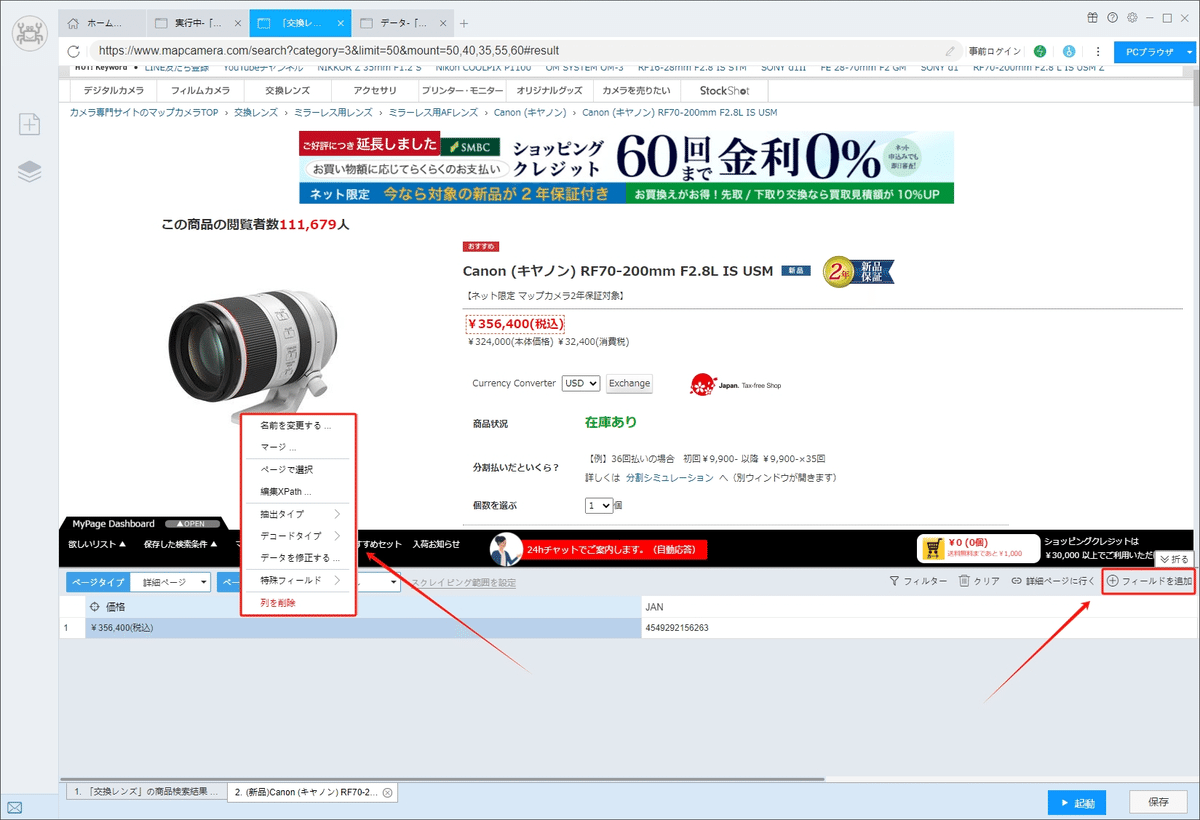
Task: Open the PCブラウザ dropdown arrow
Action: (1190, 51)
